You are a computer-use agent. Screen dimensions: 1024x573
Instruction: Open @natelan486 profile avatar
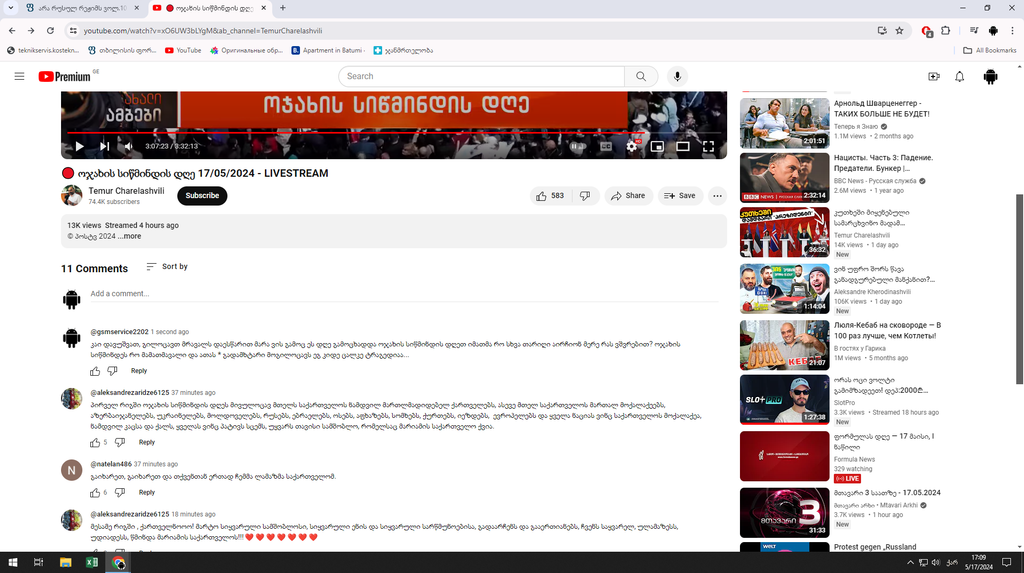click(x=71, y=470)
